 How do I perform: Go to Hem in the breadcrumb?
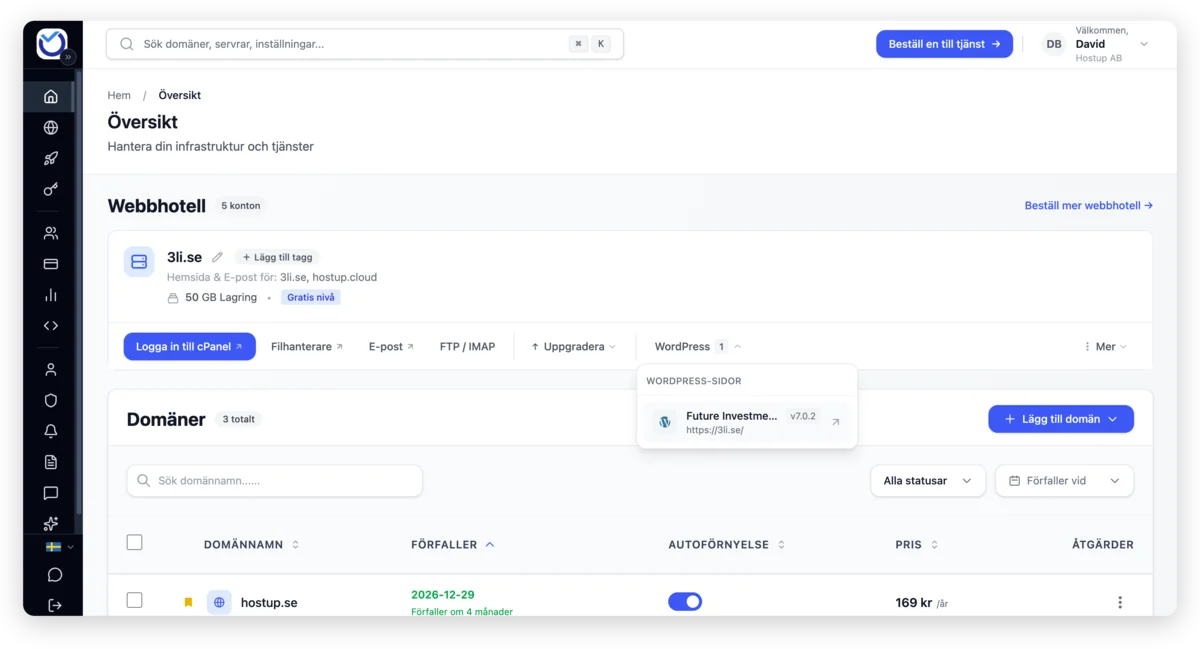[119, 95]
